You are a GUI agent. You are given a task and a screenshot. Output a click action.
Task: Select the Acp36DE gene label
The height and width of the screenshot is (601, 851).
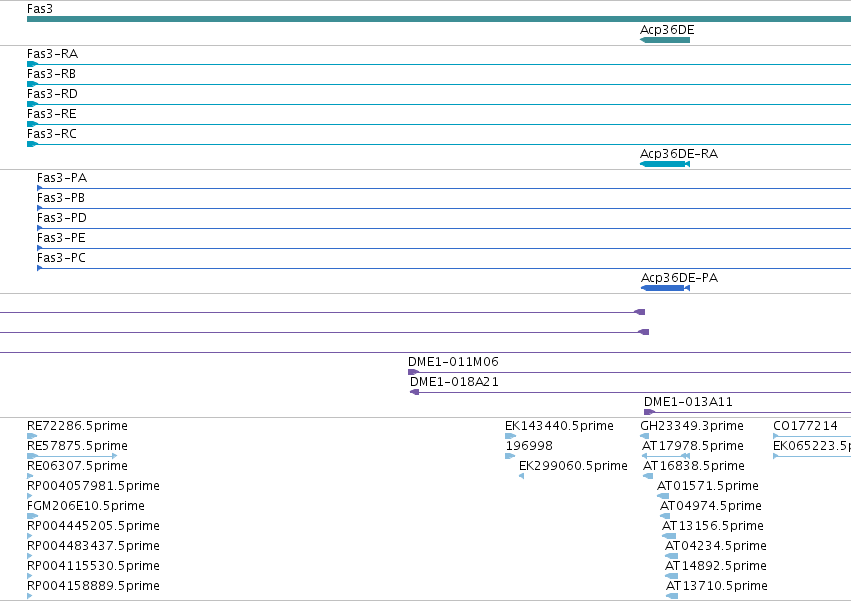pyautogui.click(x=667, y=30)
